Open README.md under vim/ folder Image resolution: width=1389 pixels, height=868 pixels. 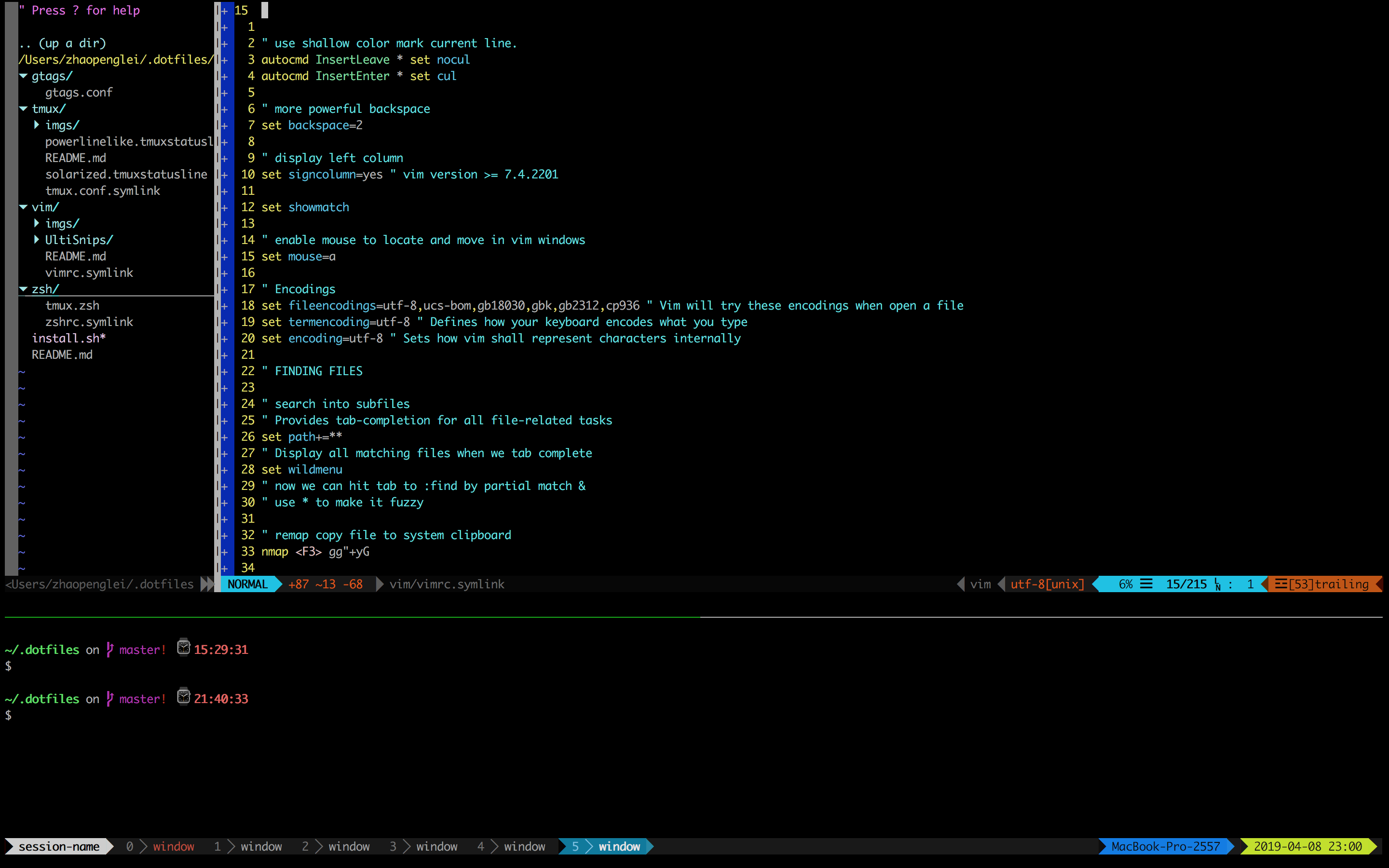[x=75, y=257]
